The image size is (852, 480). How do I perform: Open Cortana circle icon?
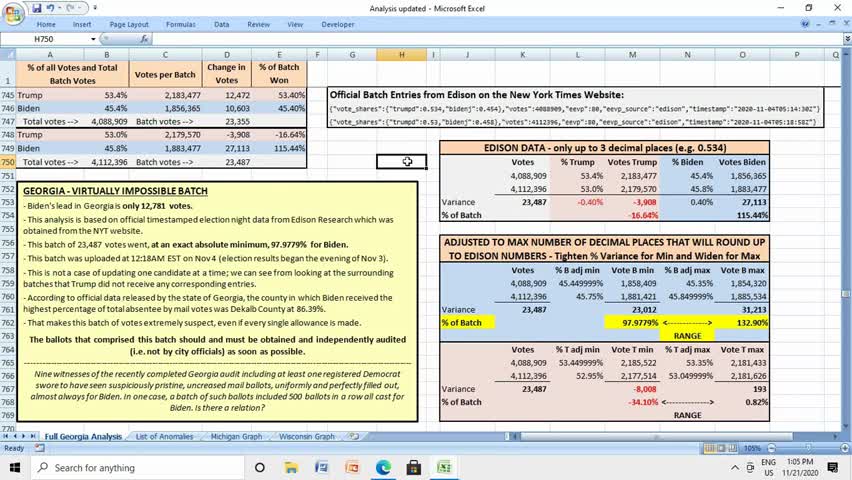tap(260, 467)
